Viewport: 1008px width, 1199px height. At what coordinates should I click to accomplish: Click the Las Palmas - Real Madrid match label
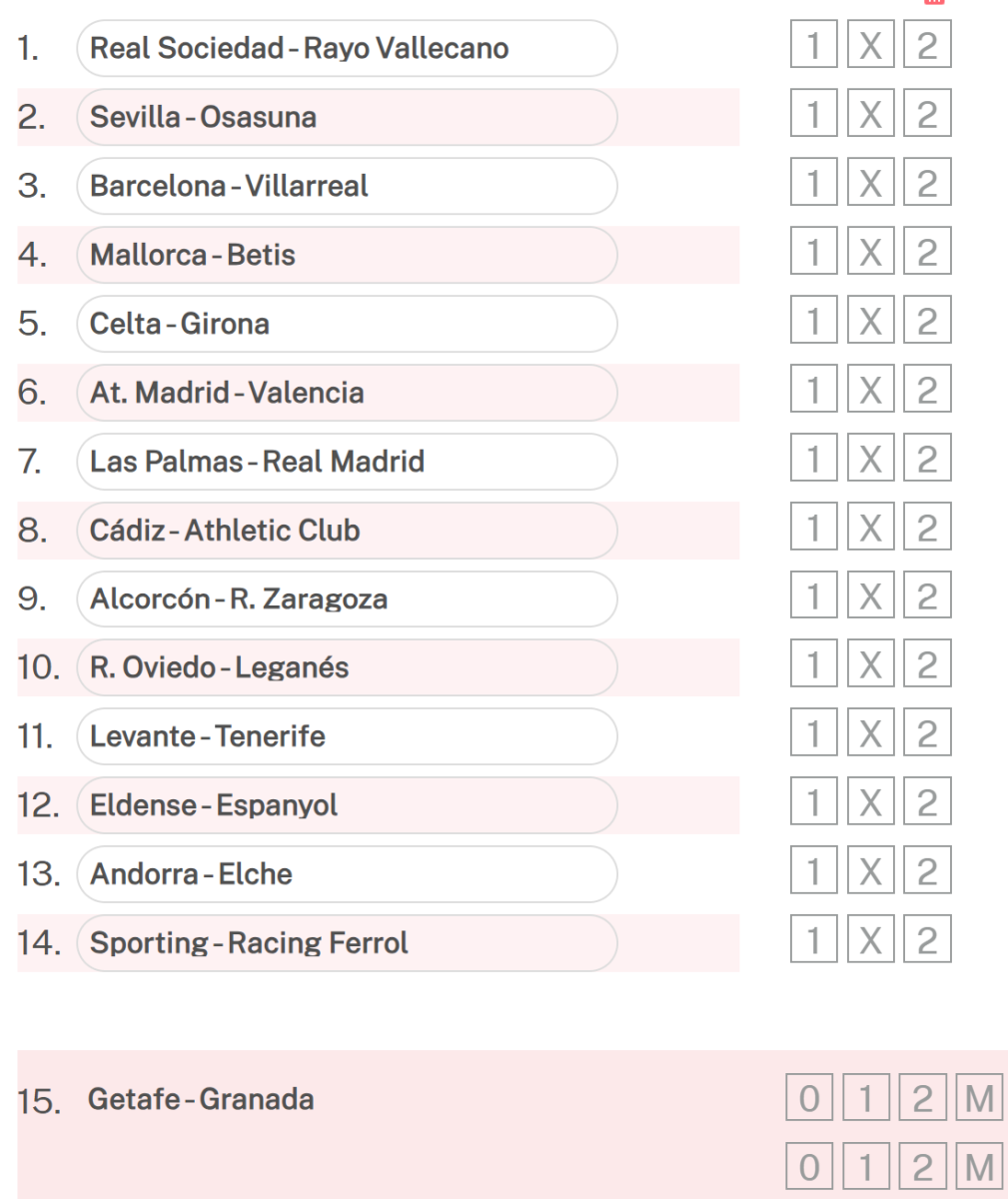click(x=257, y=462)
